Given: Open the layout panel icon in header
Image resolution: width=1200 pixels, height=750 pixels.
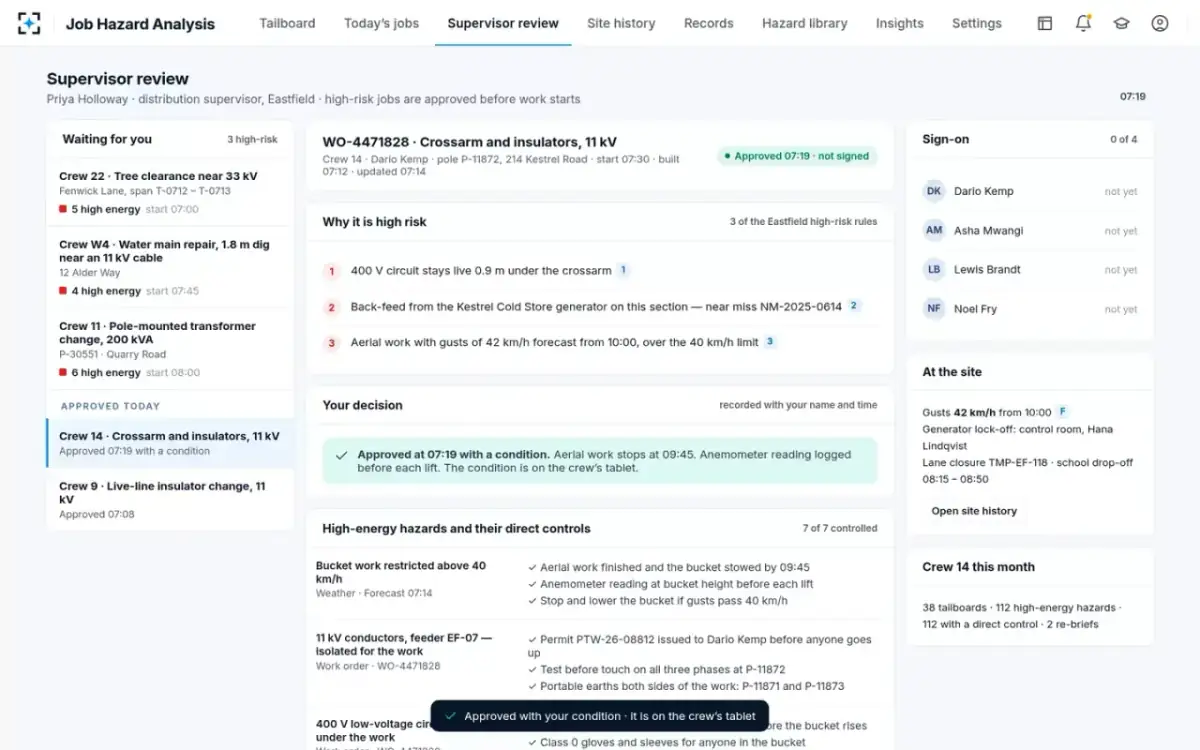Looking at the screenshot, I should point(1045,23).
